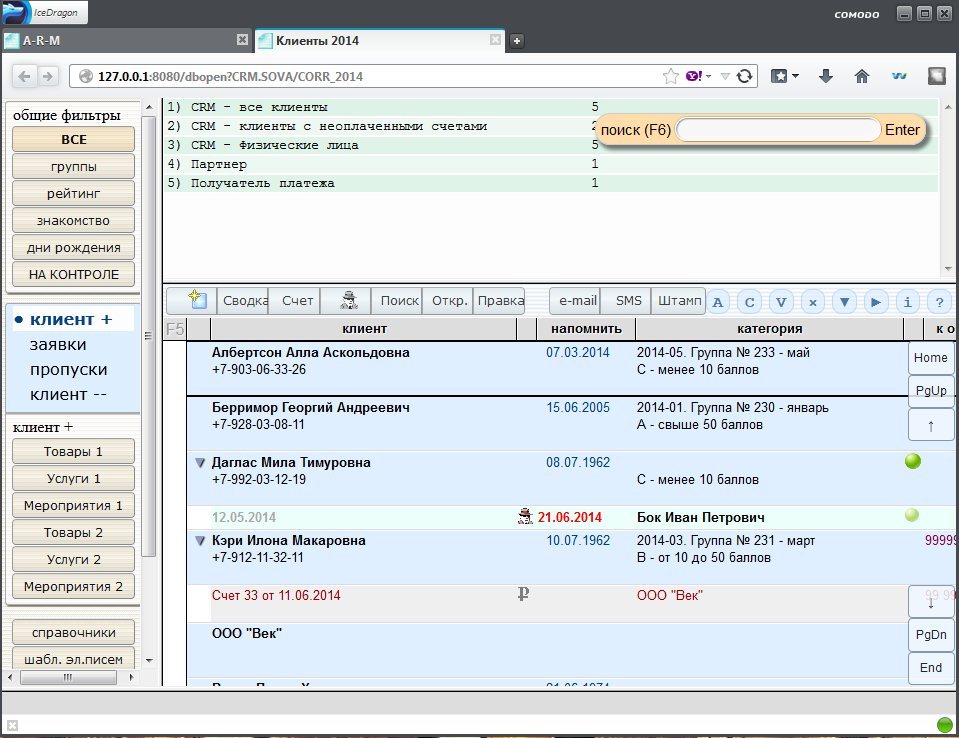Open the bookmarks menu star icon
Screen dimensions: 959x738
pos(779,76)
